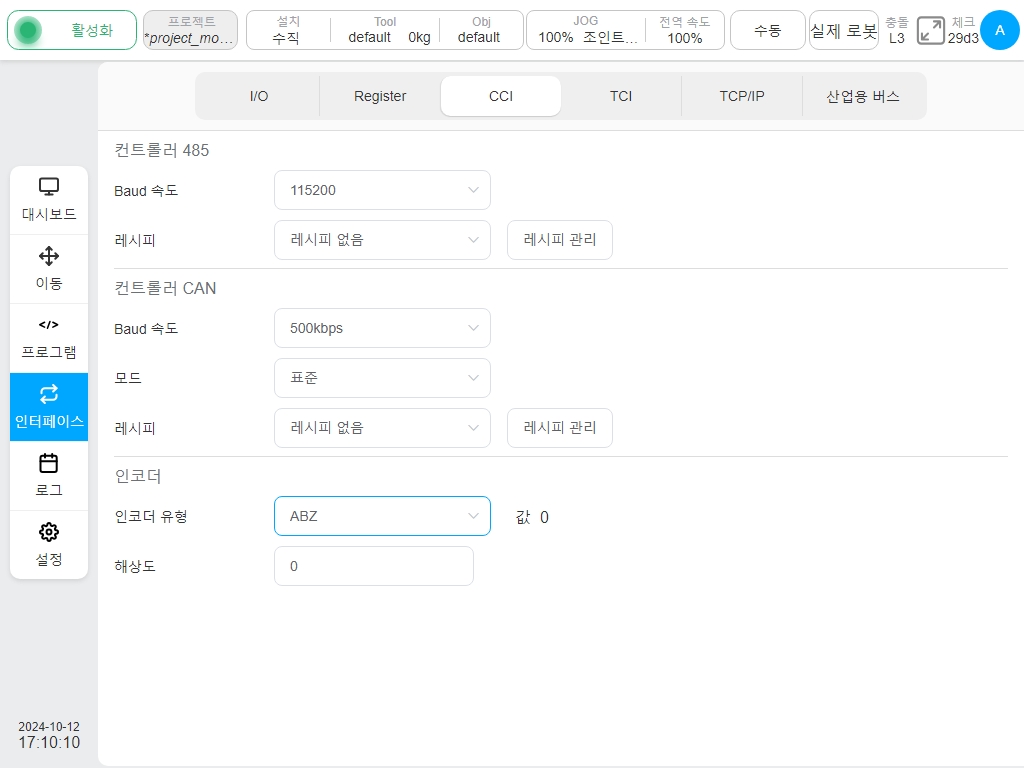Screen dimensions: 1024x768
Task: Open the user avatar A
Action: pos(1000,30)
